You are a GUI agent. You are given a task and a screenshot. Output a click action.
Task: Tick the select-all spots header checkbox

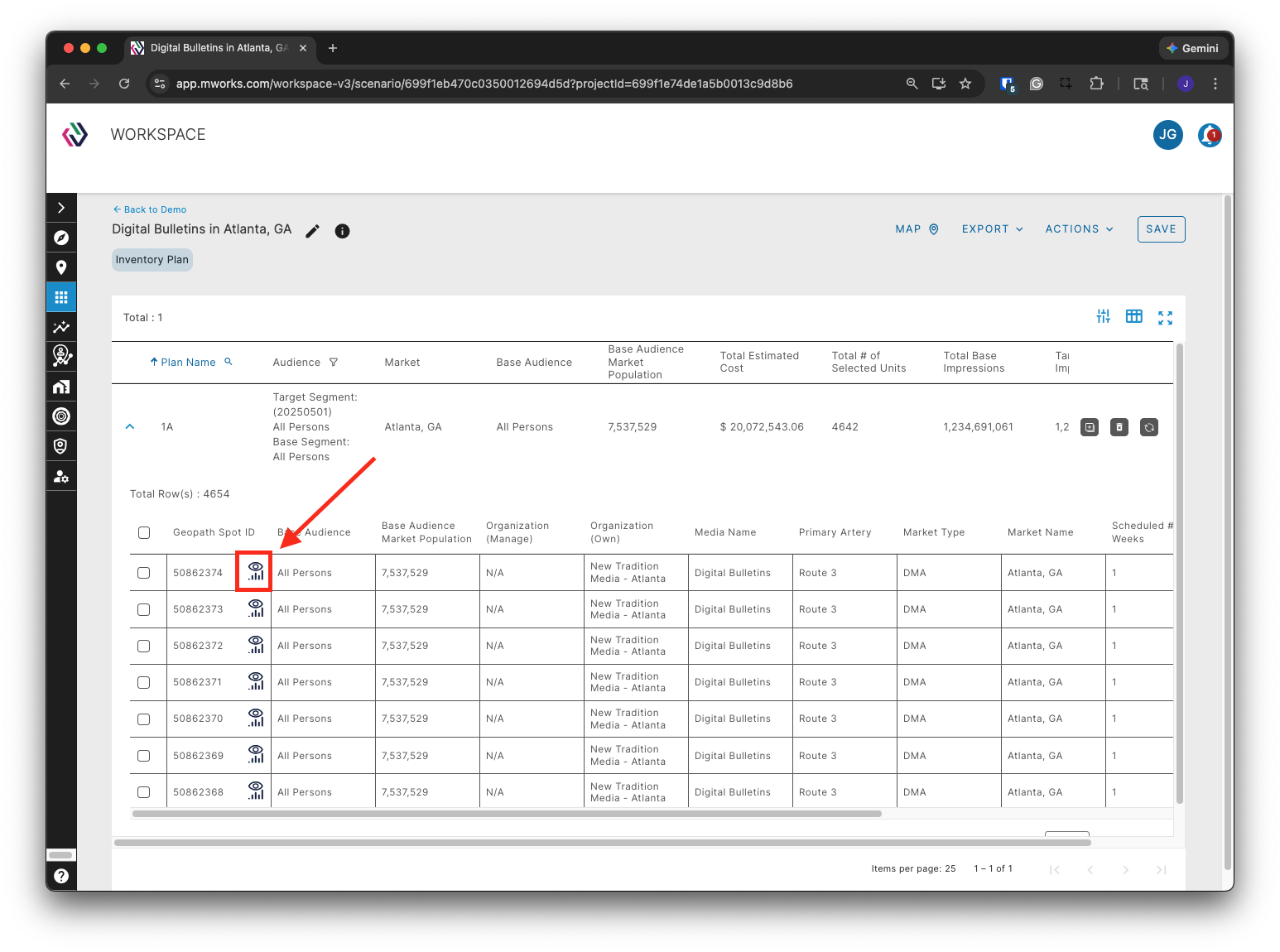point(144,532)
